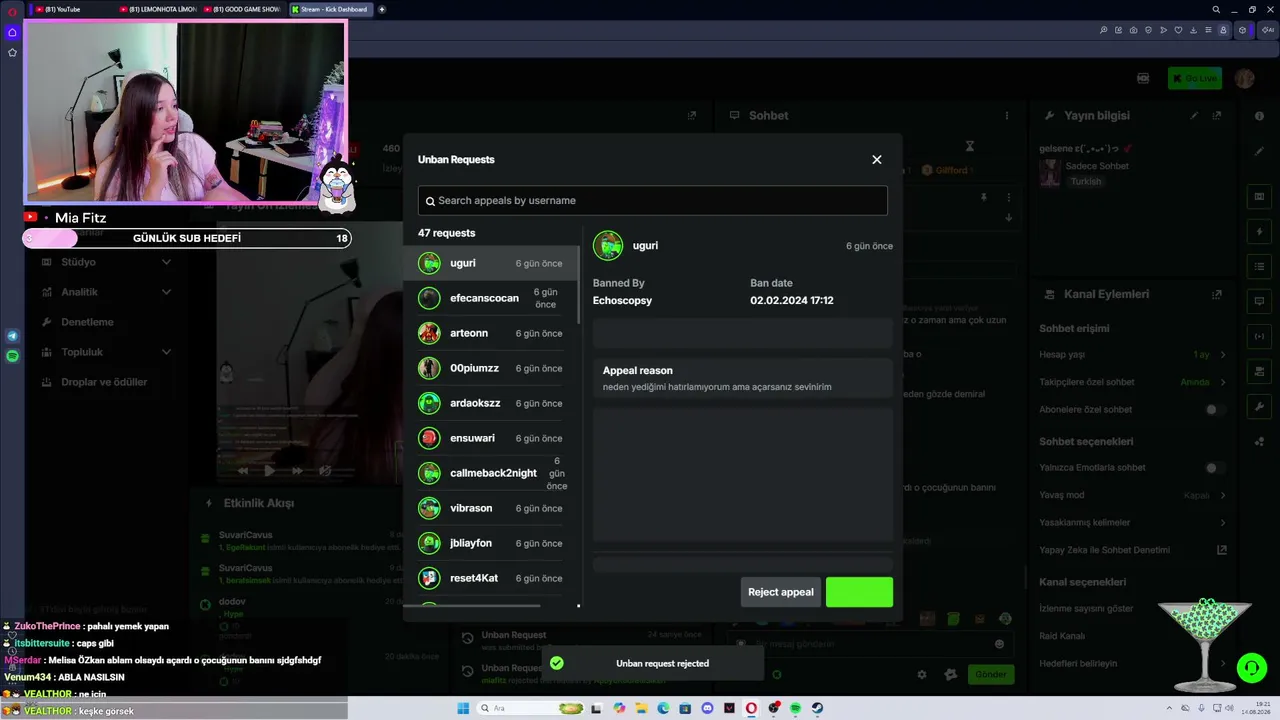Switch to the GOOD GAME SHOW browser tab

tap(244, 9)
